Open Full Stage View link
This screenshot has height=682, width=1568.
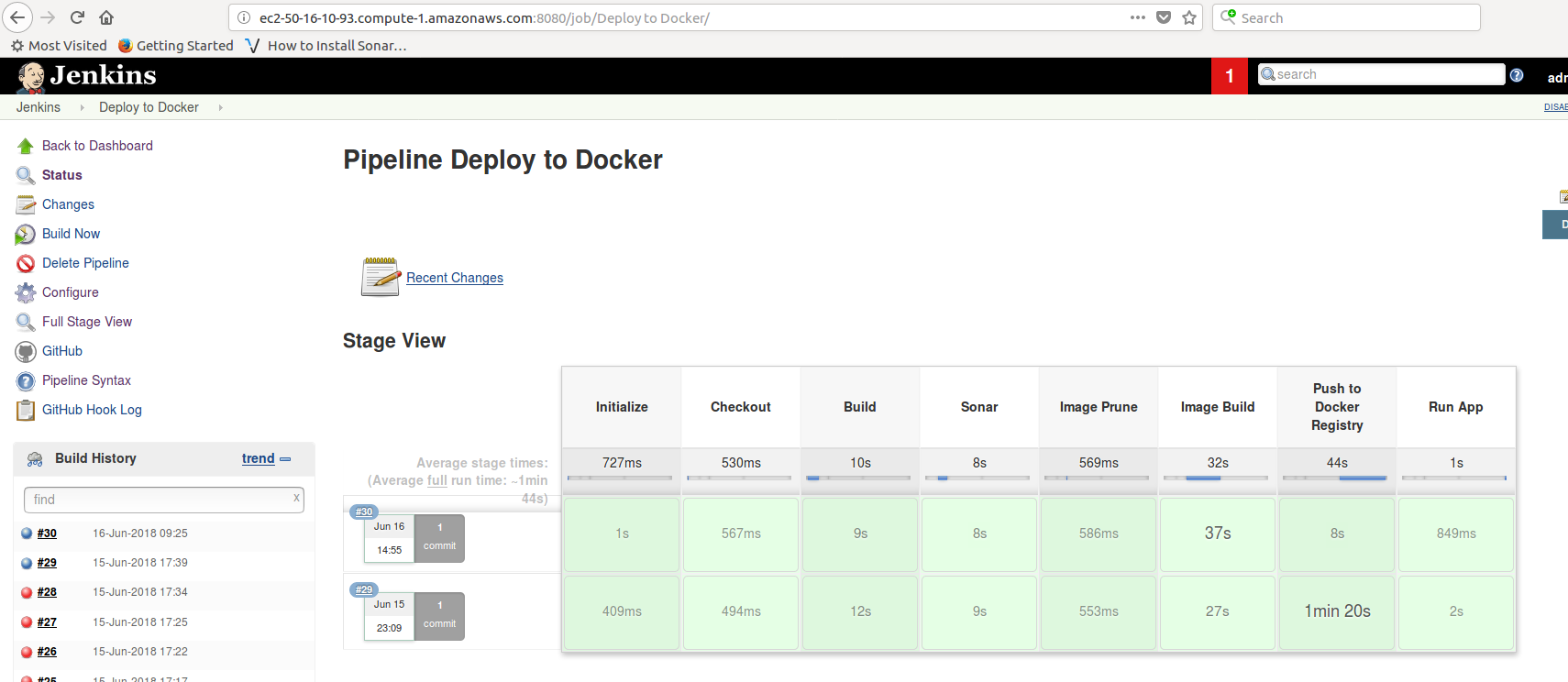[x=87, y=322]
